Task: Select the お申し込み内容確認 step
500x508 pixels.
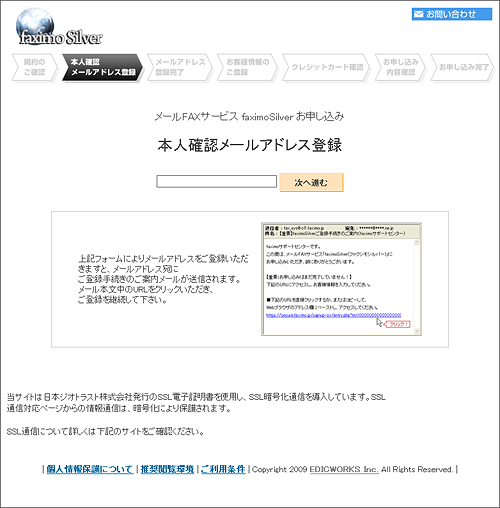Action: [x=400, y=67]
